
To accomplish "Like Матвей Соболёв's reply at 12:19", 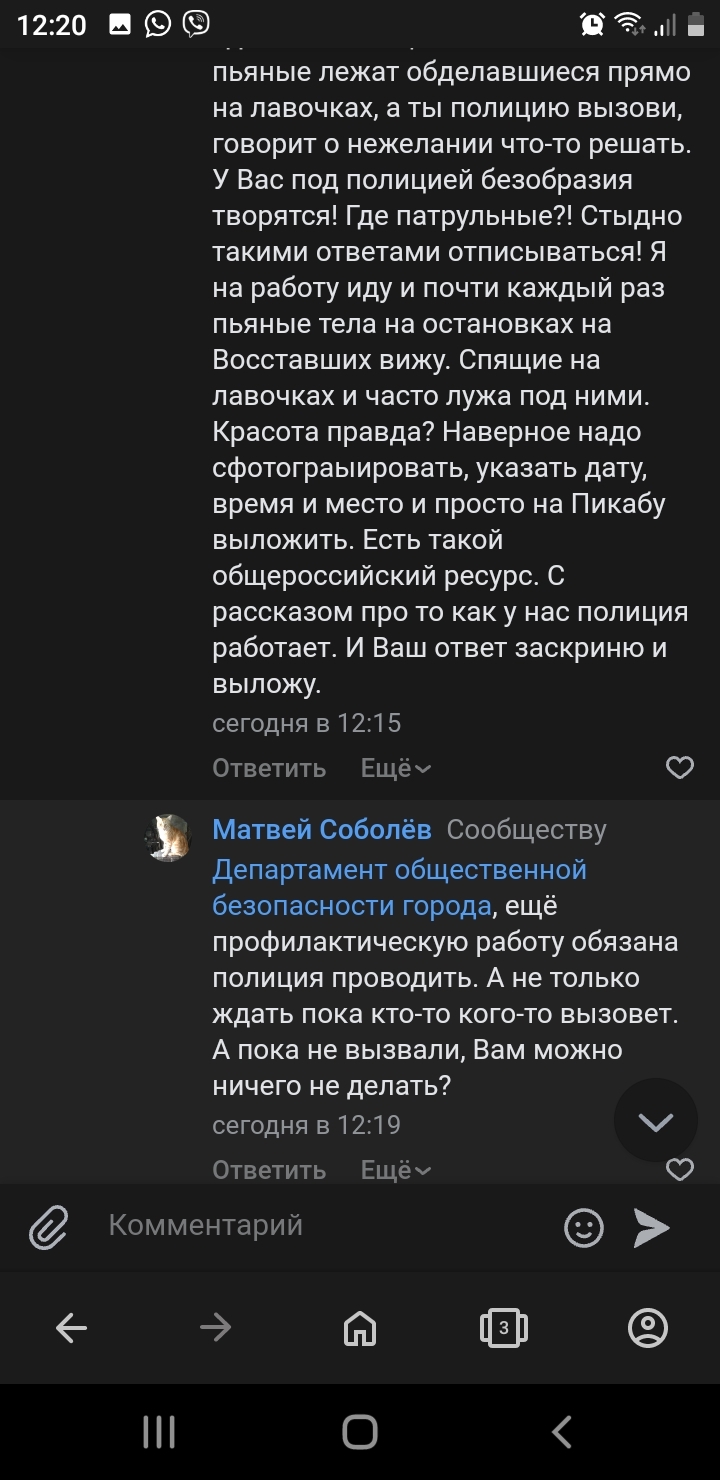I will pyautogui.click(x=680, y=1169).
